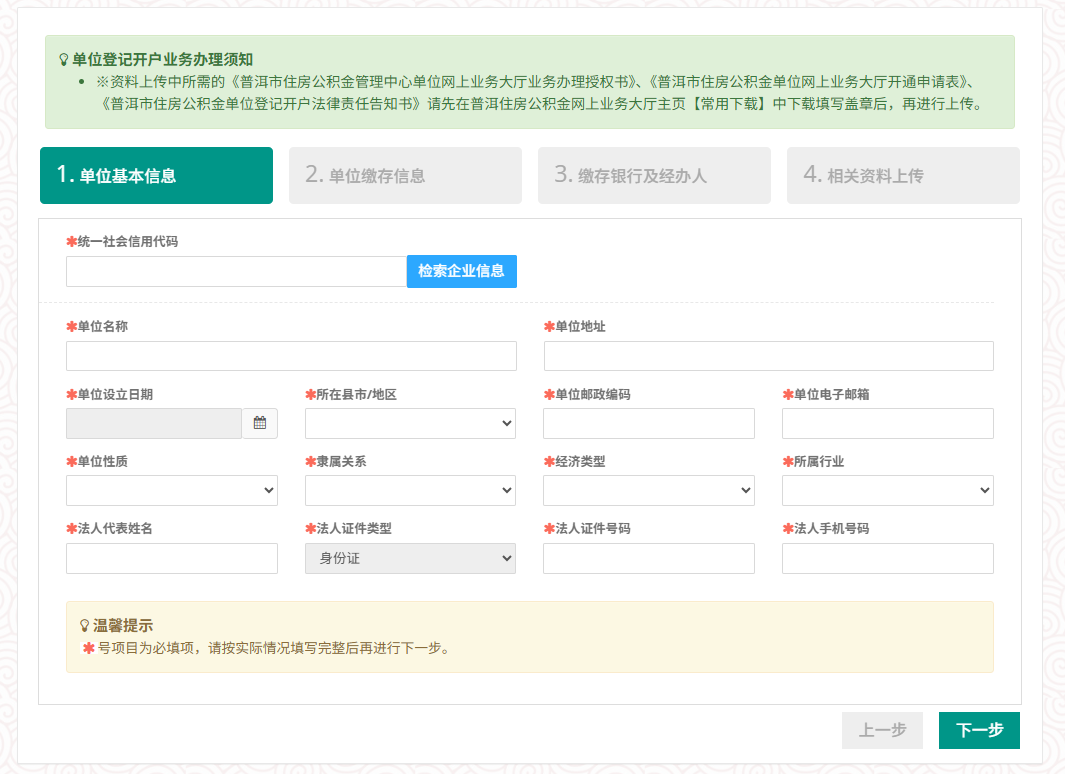The image size is (1065, 774).
Task: Switch to 单位缴存信息 step tab
Action: pyautogui.click(x=405, y=176)
